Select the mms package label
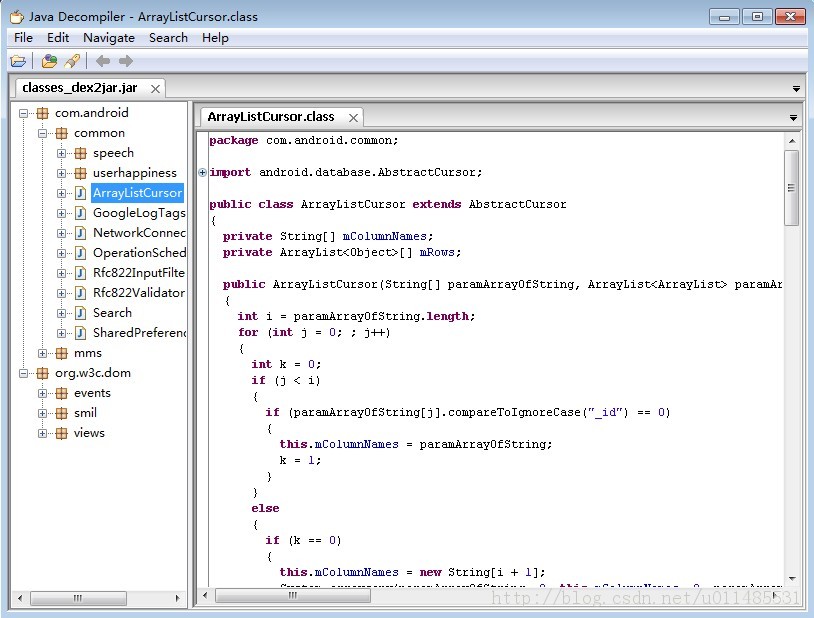 coord(88,353)
